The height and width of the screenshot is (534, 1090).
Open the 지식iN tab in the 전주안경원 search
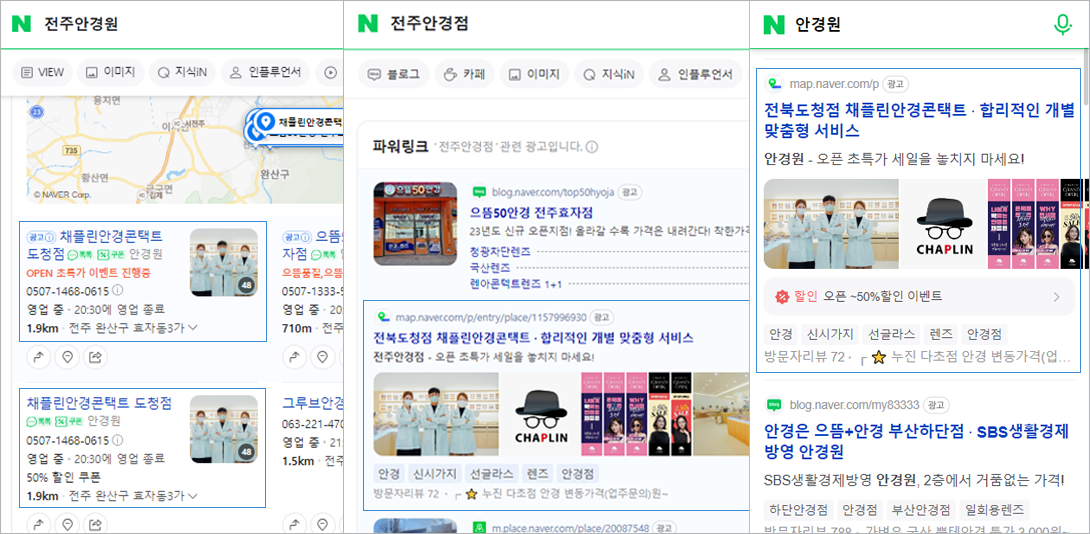183,72
